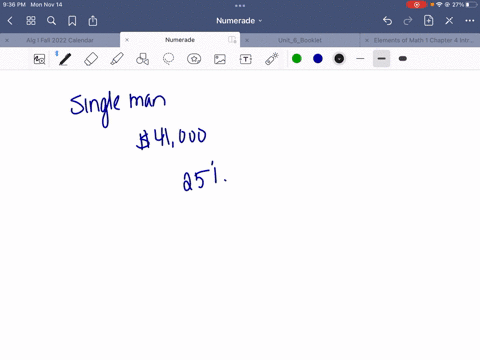The height and width of the screenshot is (360, 480).
Task: Redo the last action
Action: pos(408,21)
